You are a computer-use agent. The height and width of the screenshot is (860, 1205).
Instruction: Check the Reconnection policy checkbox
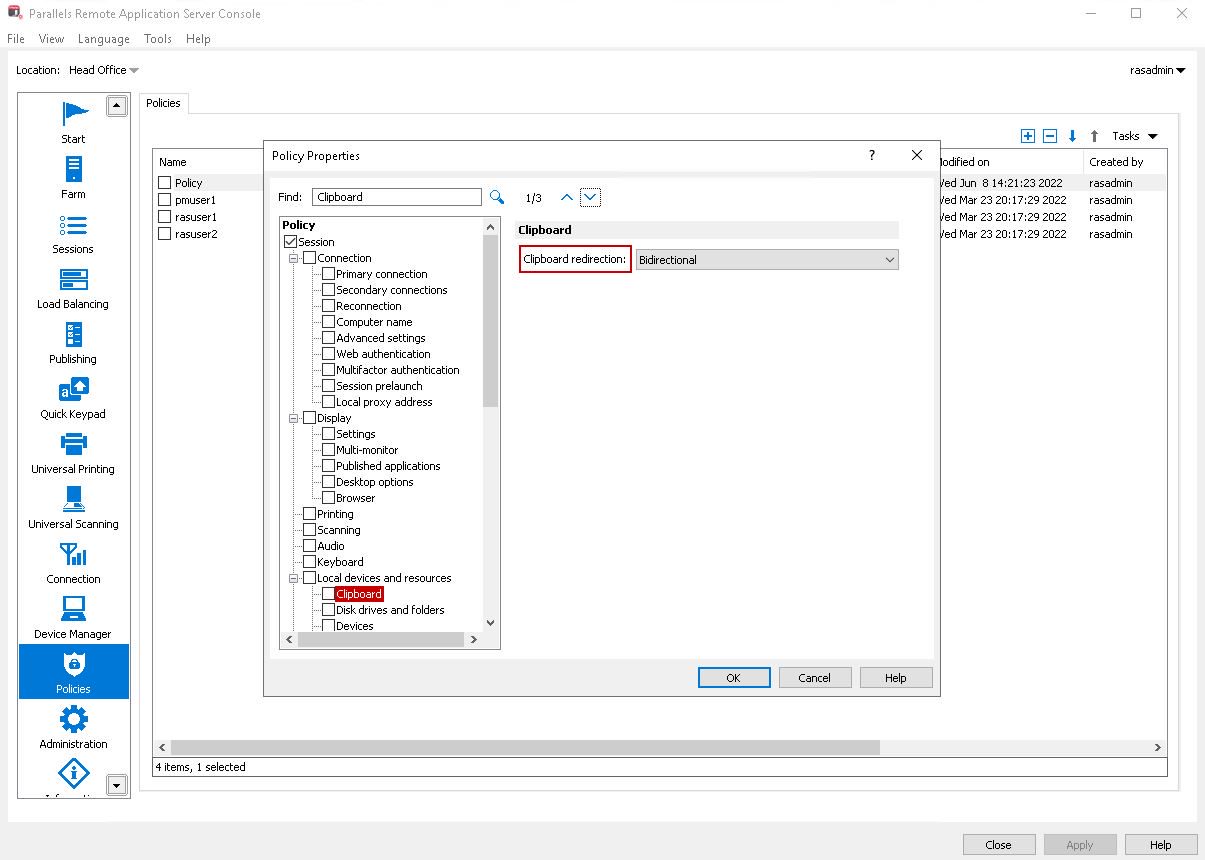click(x=328, y=306)
